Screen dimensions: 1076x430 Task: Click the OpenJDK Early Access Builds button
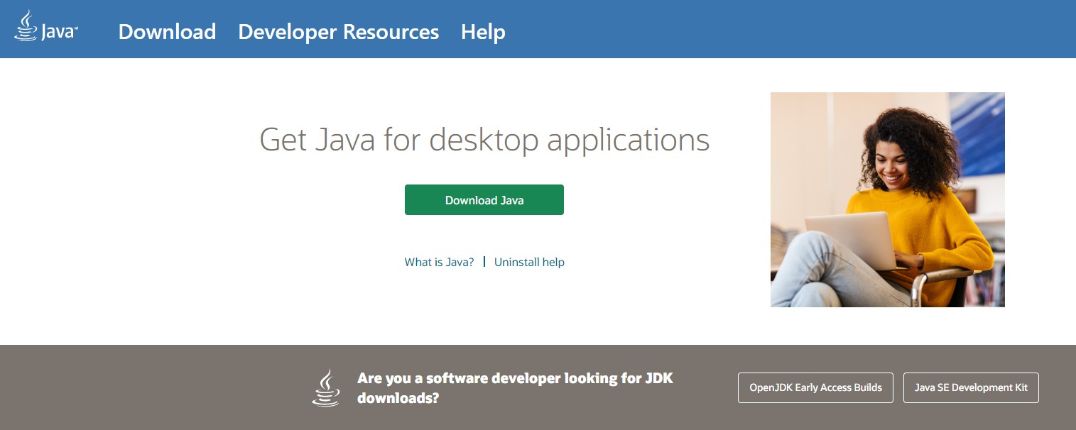[x=815, y=388]
